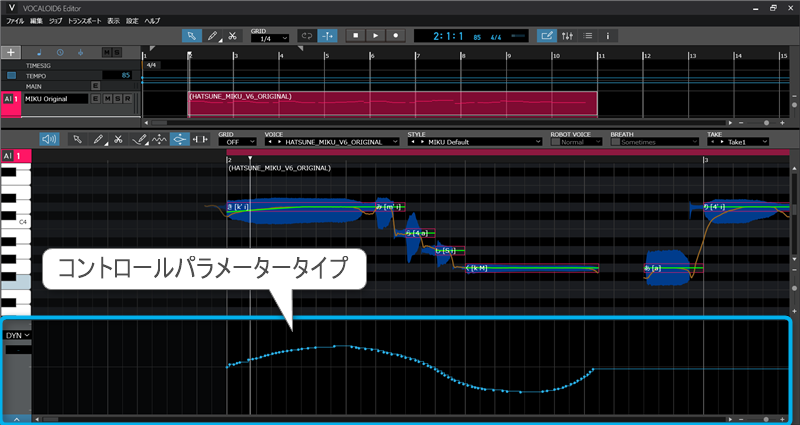Open the 表示 menu
This screenshot has width=800, height=425.
(113, 21)
